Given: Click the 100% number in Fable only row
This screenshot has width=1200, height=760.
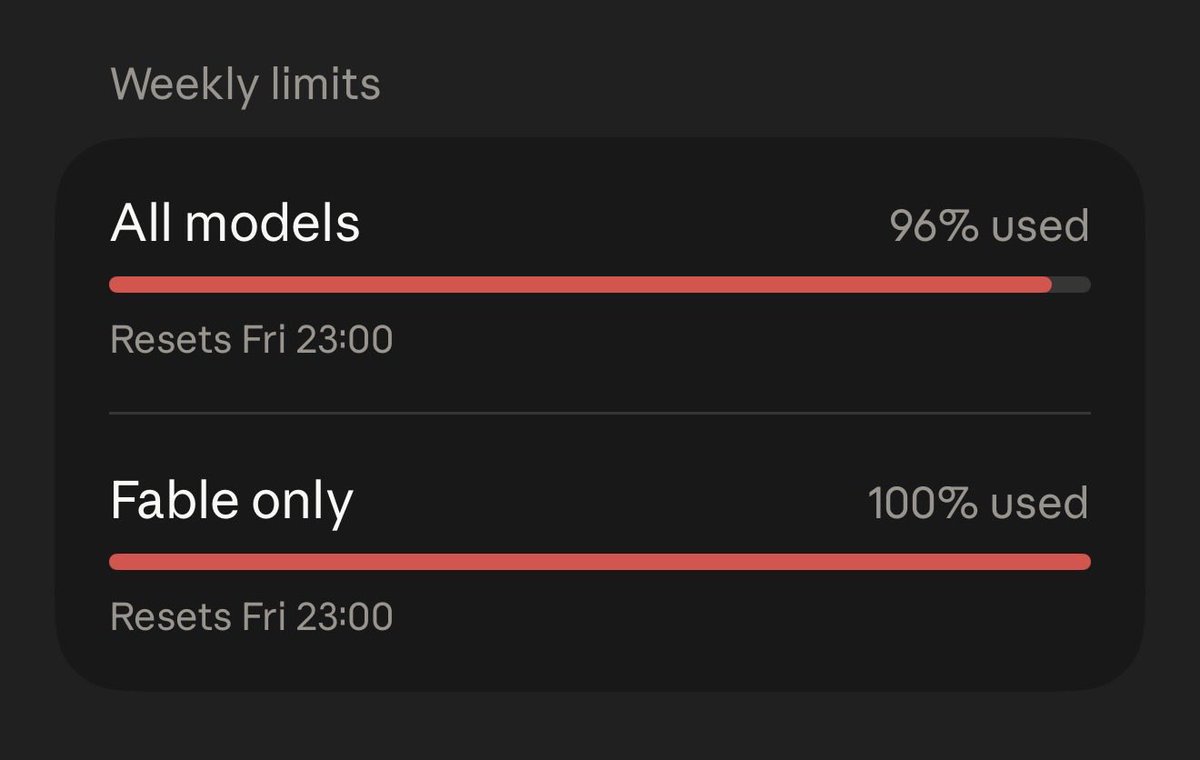Looking at the screenshot, I should pyautogui.click(x=923, y=502).
